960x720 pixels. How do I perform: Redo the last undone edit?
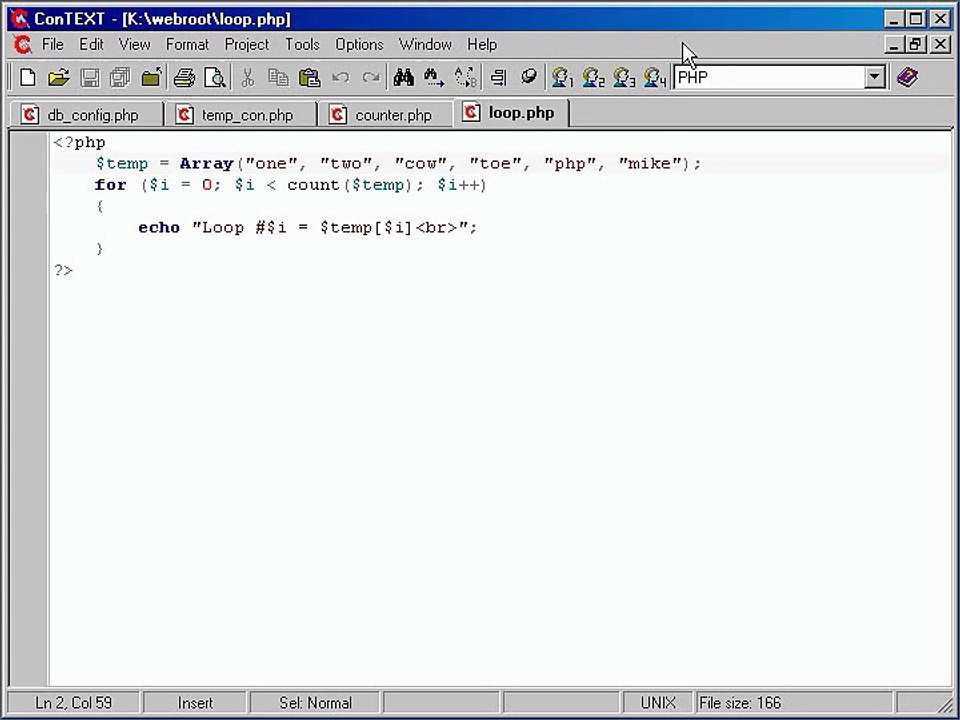pos(371,78)
